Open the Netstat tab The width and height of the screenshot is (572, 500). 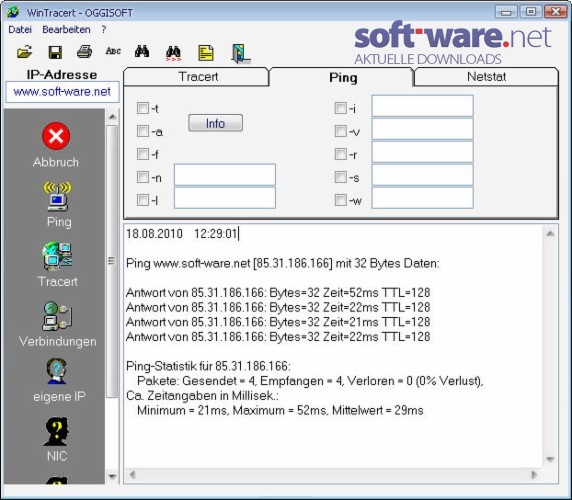(x=486, y=77)
